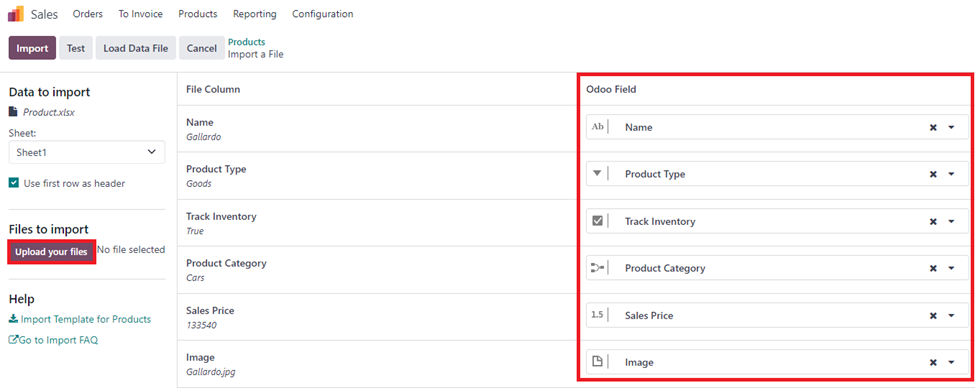Clear the Product Type field mapping x icon
Viewport: 975px width, 388px height.
(x=933, y=174)
